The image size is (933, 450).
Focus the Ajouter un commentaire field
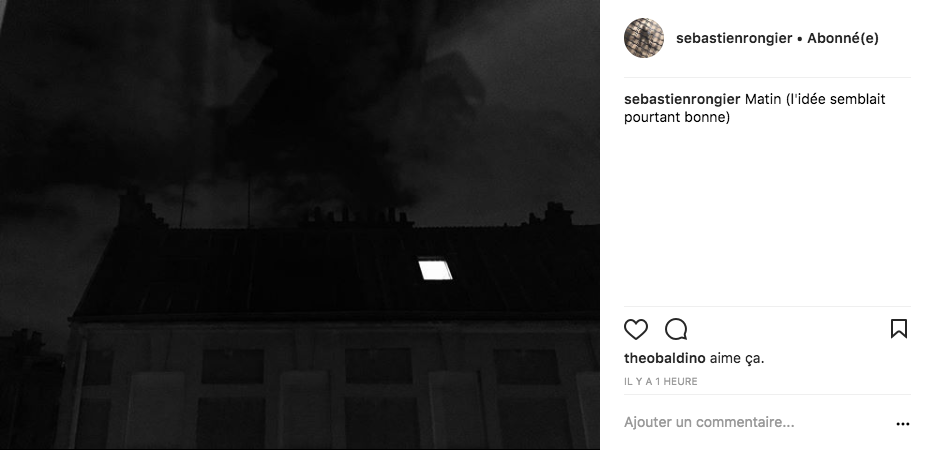[756, 423]
